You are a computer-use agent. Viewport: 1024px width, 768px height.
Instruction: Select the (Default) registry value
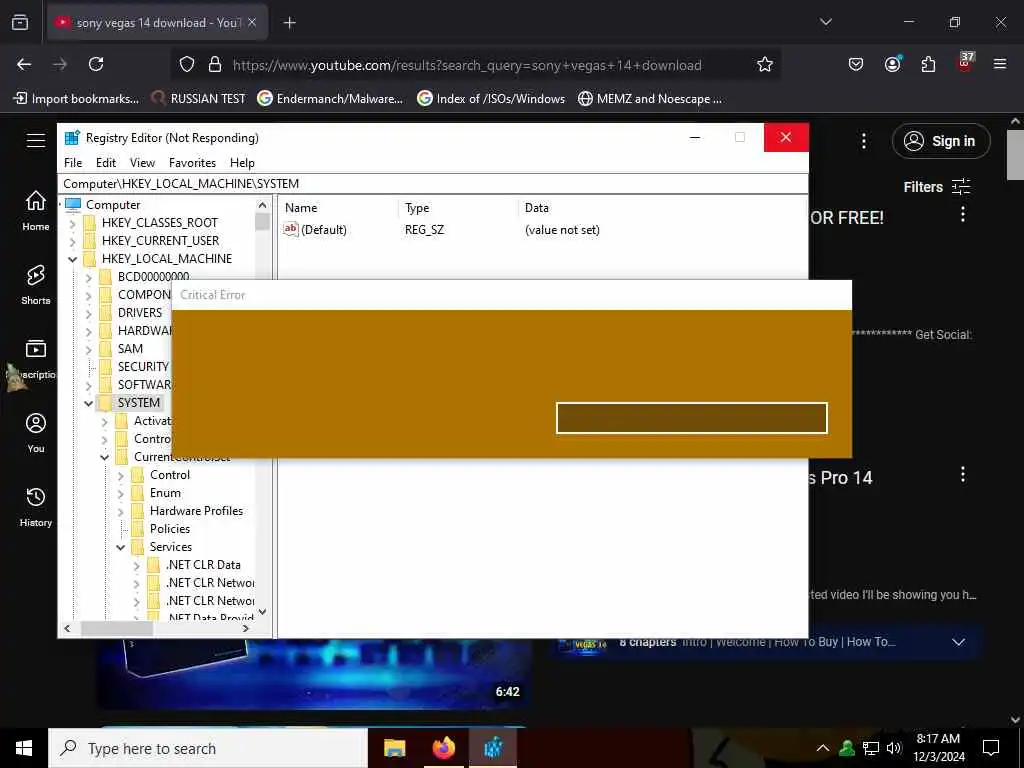pos(324,230)
